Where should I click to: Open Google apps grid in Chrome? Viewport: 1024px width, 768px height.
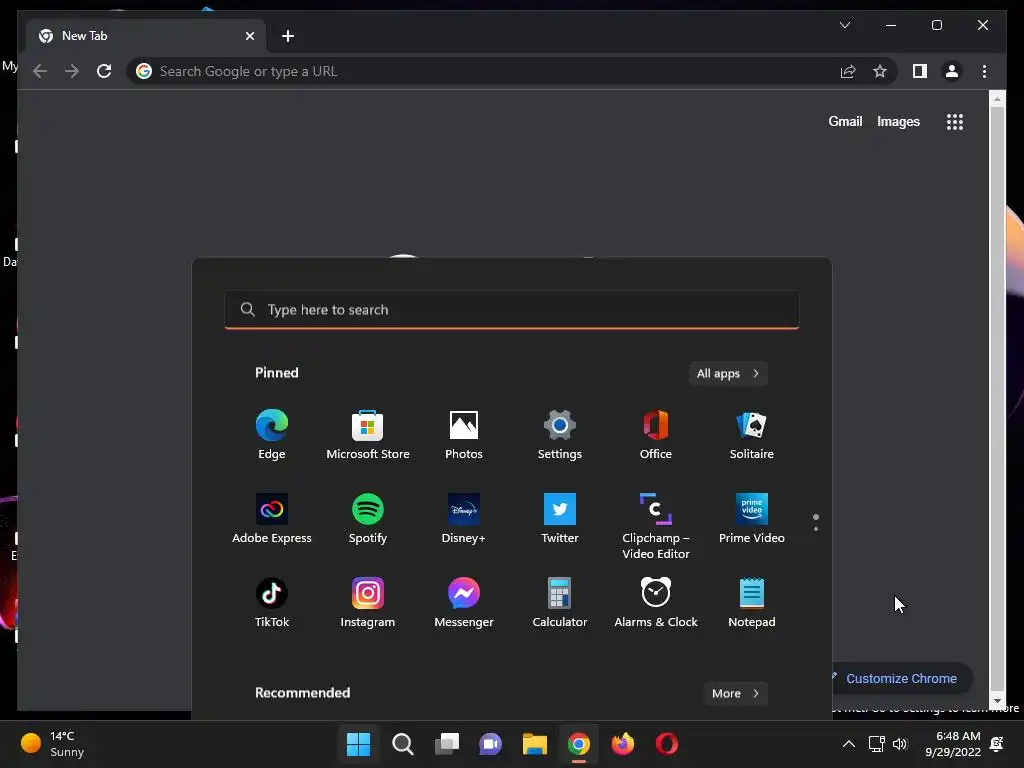[x=955, y=121]
